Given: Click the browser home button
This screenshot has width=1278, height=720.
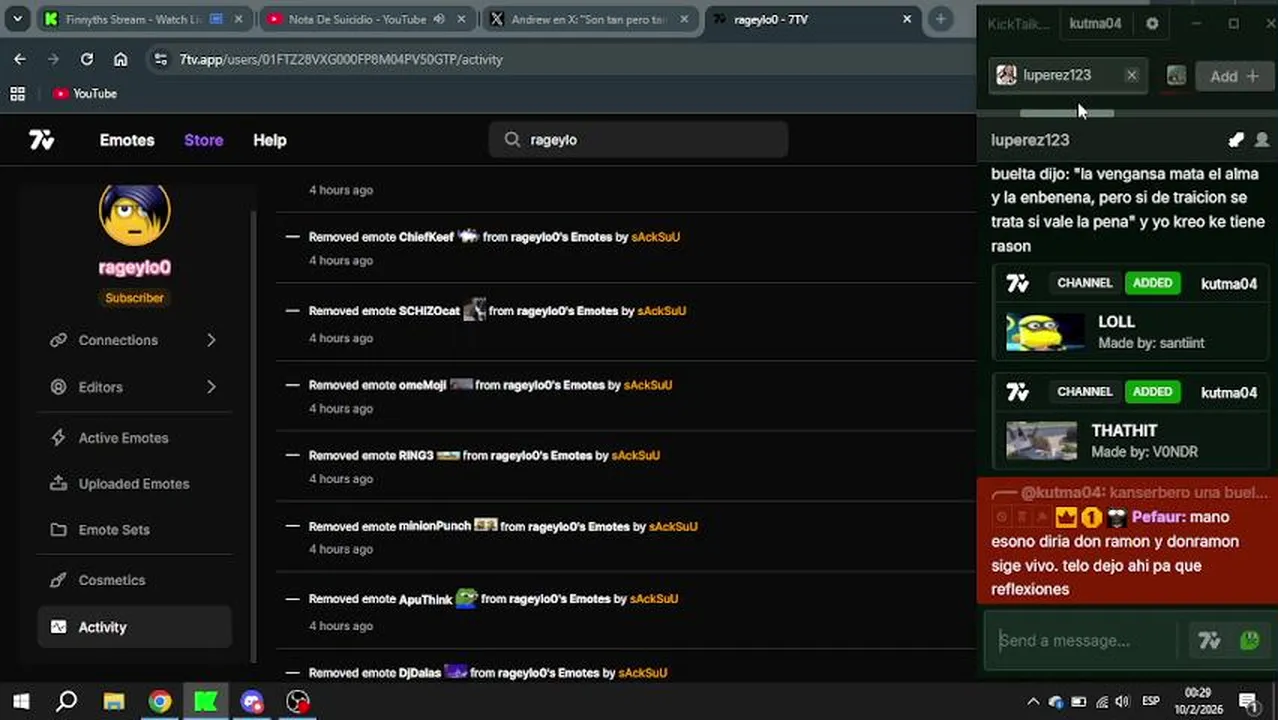Looking at the screenshot, I should pos(121,59).
